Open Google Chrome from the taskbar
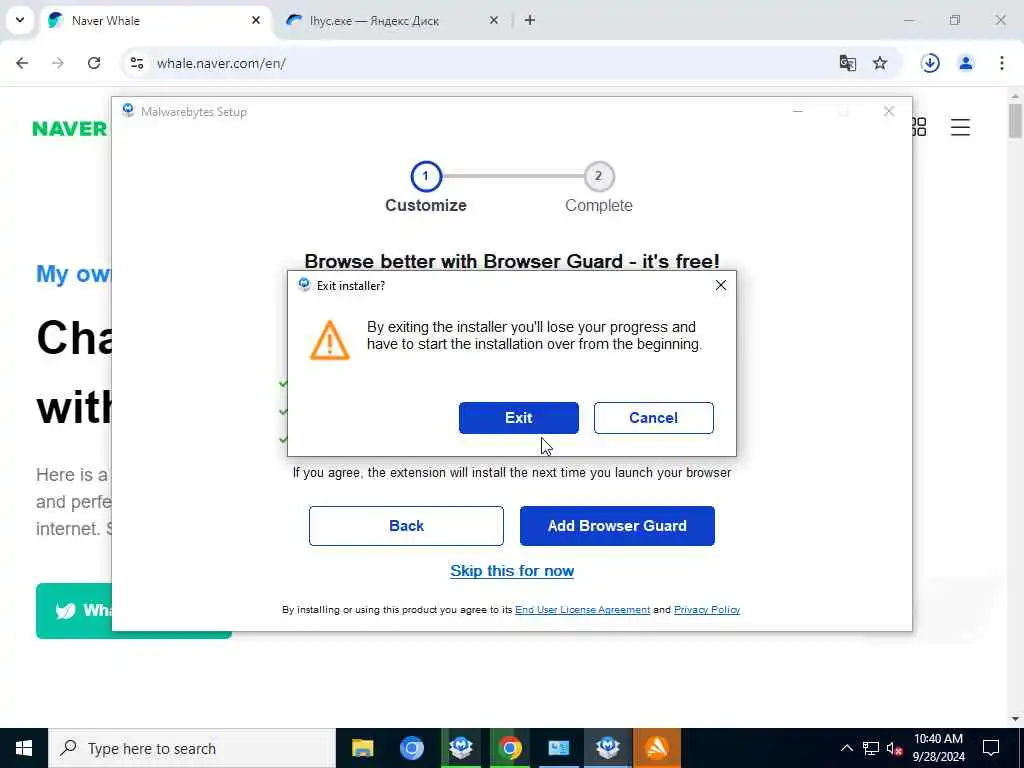This screenshot has width=1024, height=768. coord(510,748)
